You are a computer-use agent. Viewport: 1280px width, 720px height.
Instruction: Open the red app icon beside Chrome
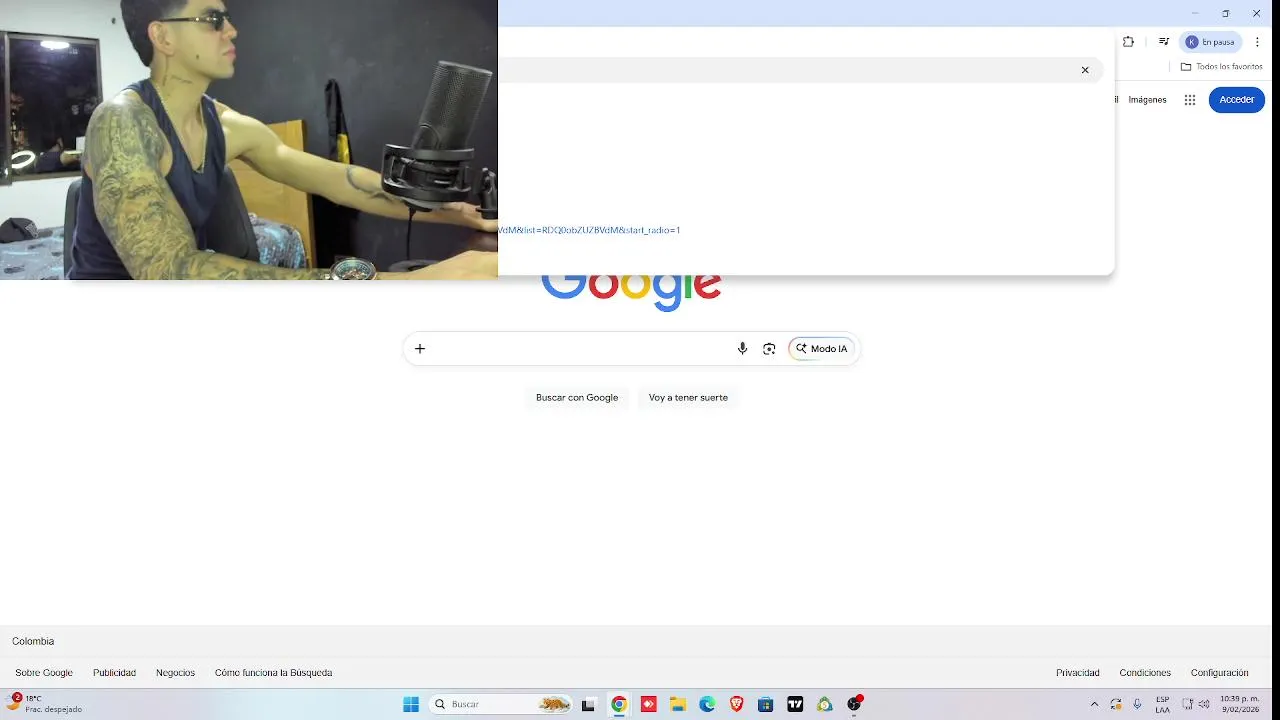click(x=648, y=704)
